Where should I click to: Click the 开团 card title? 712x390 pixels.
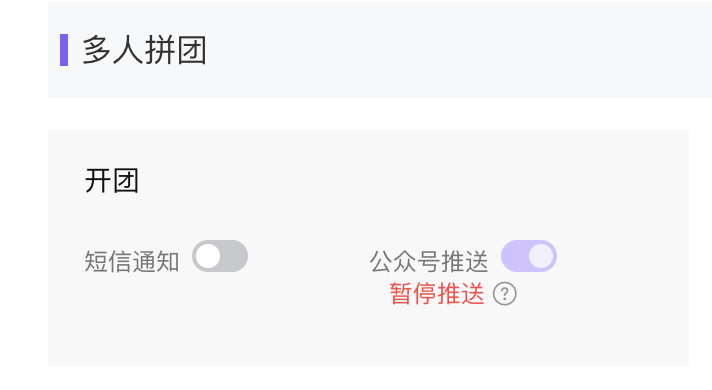point(112,181)
